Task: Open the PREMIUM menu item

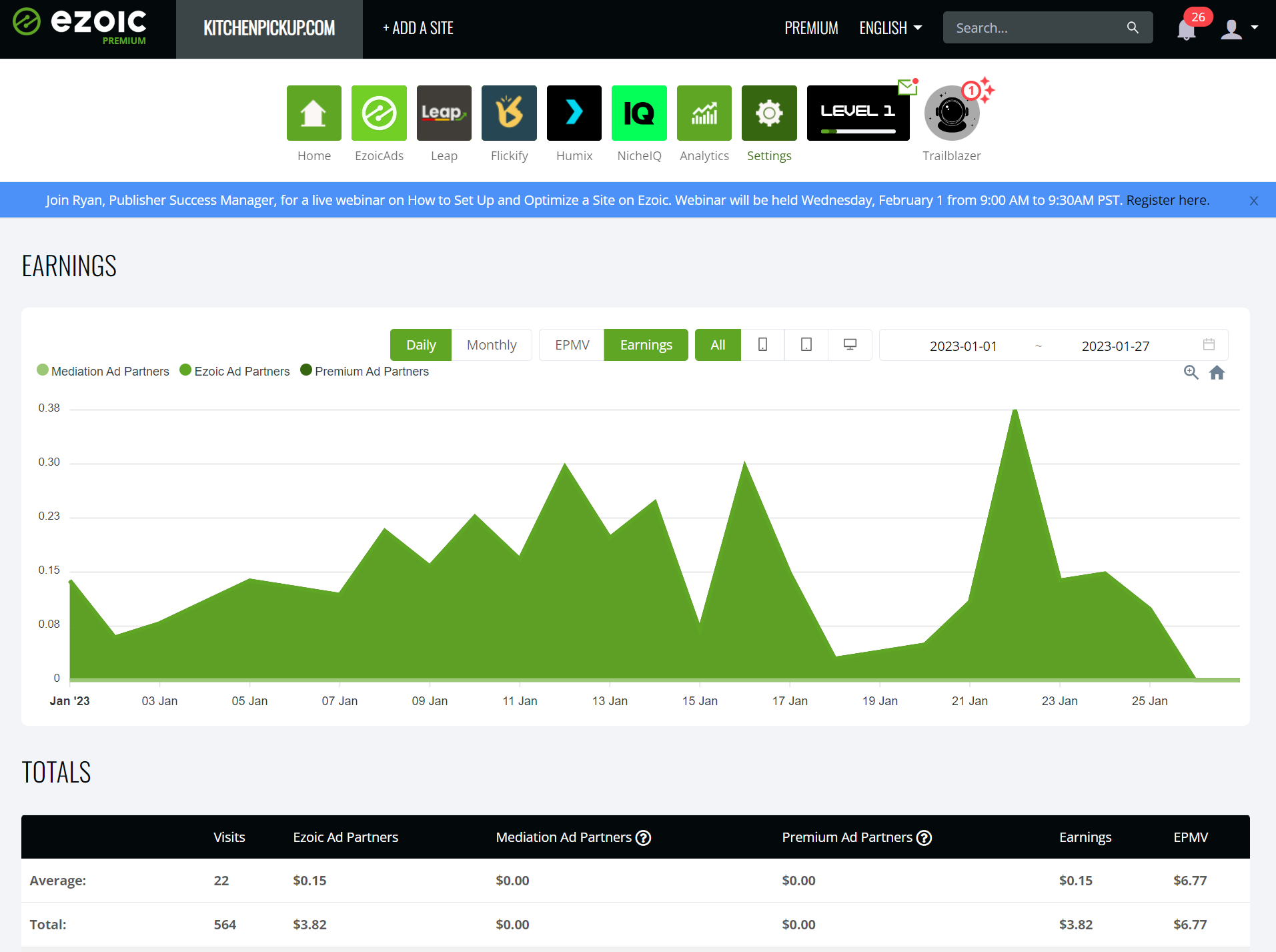Action: 811,28
